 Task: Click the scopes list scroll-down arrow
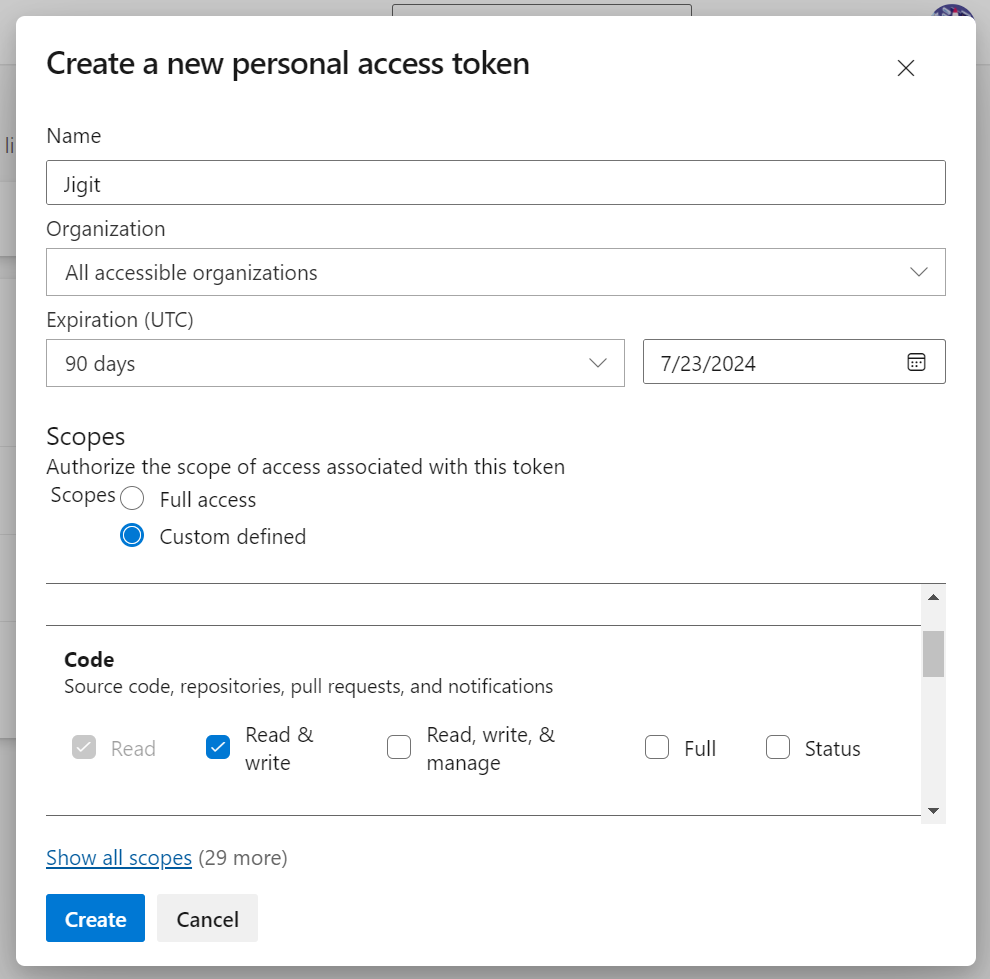[933, 810]
